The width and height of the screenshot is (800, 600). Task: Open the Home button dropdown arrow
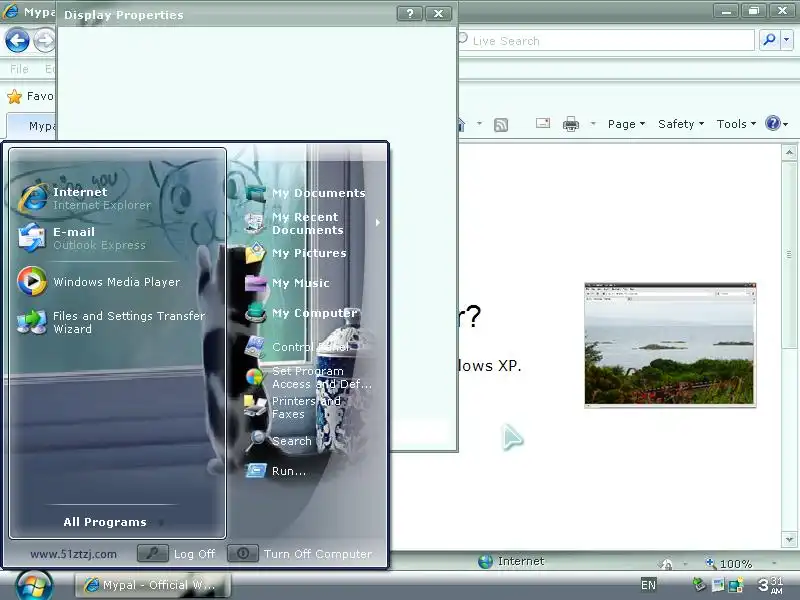coord(479,123)
